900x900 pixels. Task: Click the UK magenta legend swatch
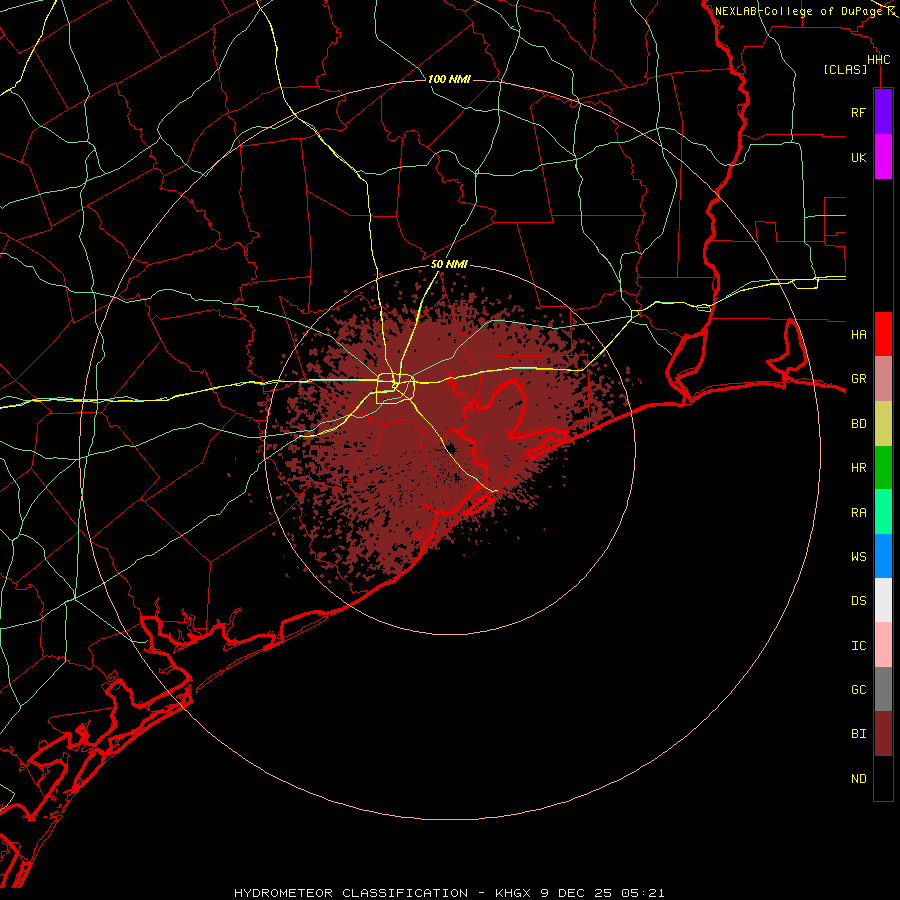click(x=883, y=157)
